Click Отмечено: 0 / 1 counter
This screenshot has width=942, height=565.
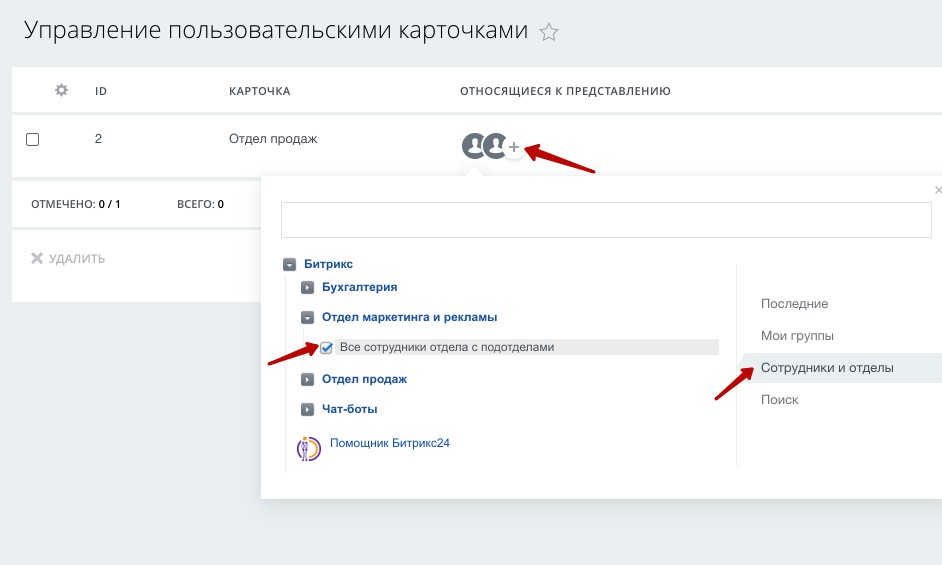point(76,204)
